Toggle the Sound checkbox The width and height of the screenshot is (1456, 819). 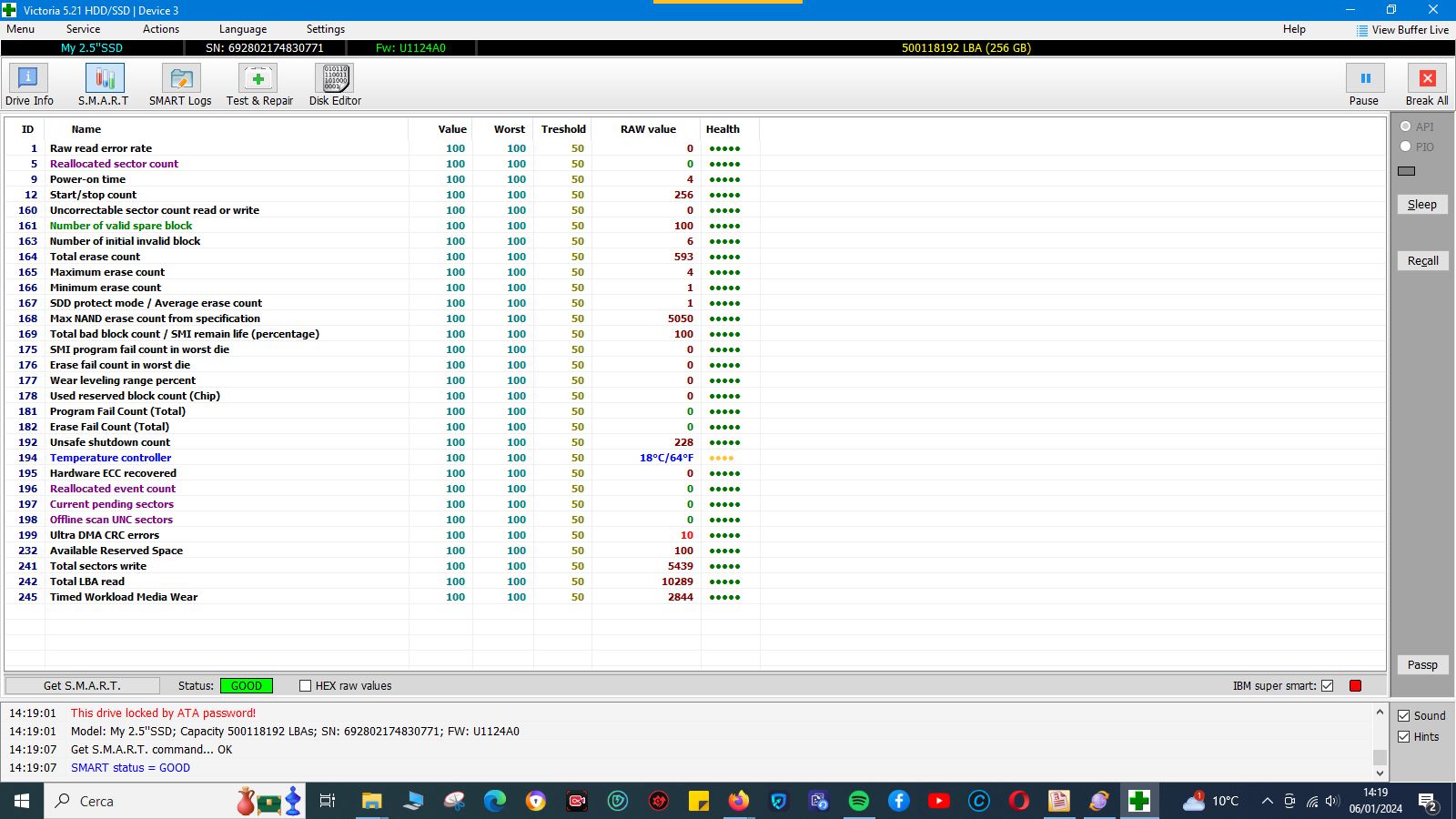1404,716
